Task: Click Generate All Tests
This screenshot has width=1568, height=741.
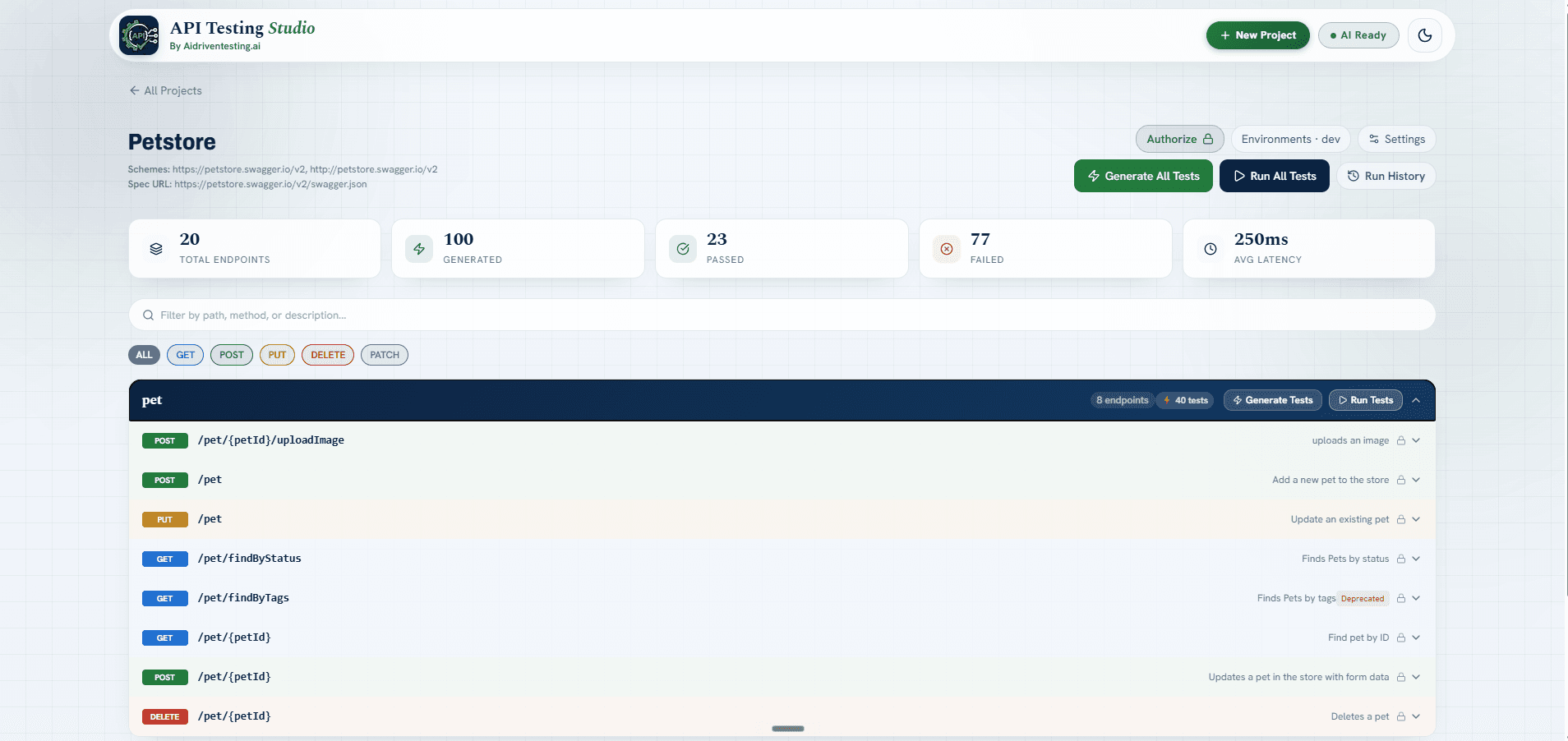Action: [x=1143, y=176]
